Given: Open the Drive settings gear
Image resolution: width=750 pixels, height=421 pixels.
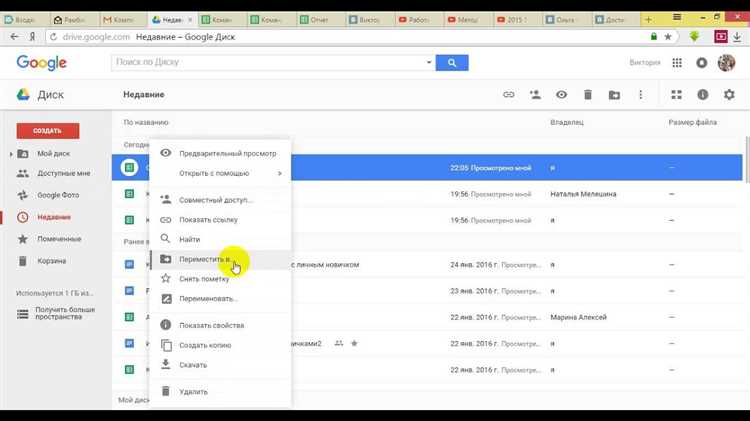Looking at the screenshot, I should pyautogui.click(x=729, y=95).
